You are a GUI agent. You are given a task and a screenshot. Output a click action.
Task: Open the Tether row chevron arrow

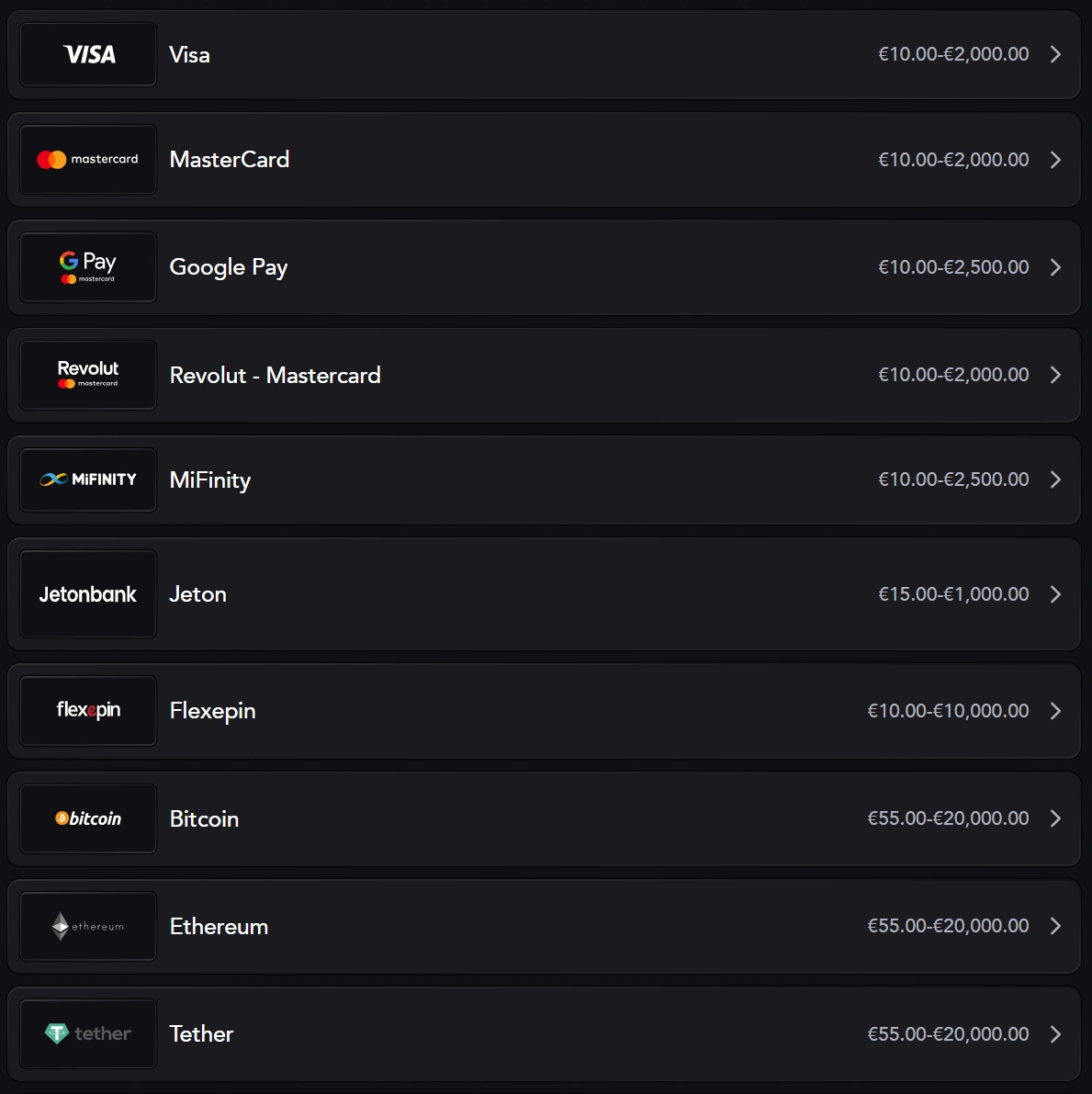coord(1055,1034)
